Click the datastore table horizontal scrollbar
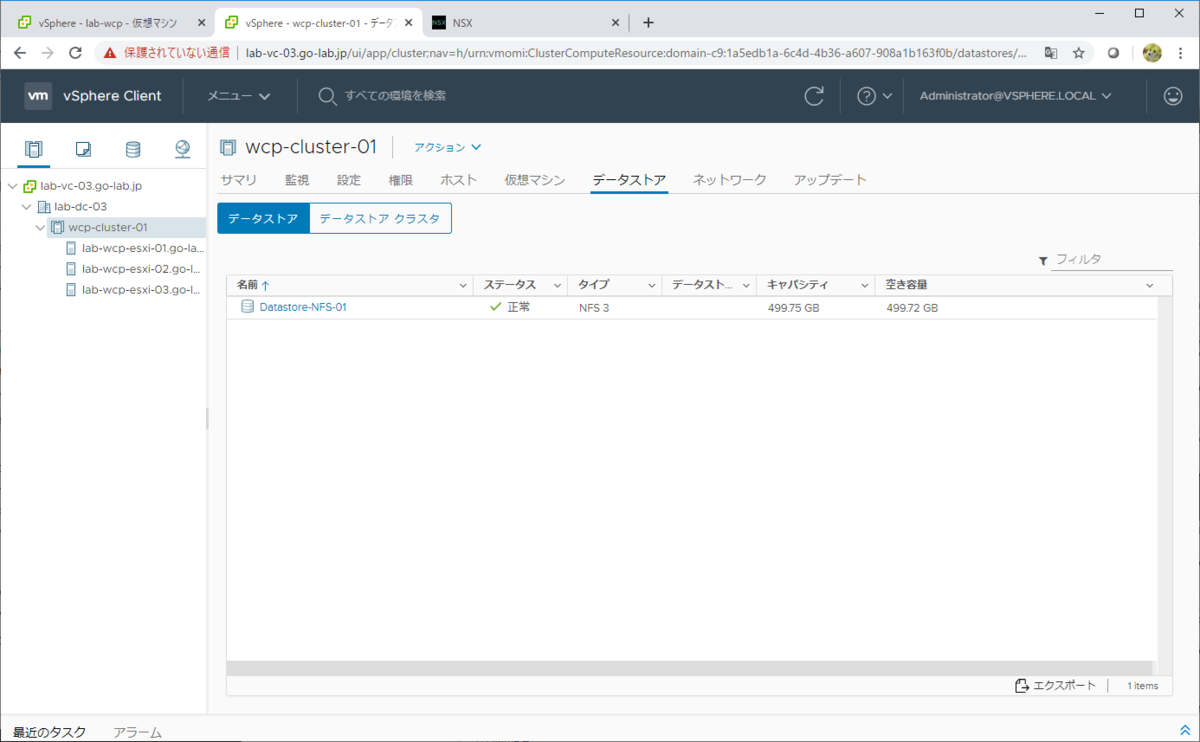1200x742 pixels. [x=691, y=667]
